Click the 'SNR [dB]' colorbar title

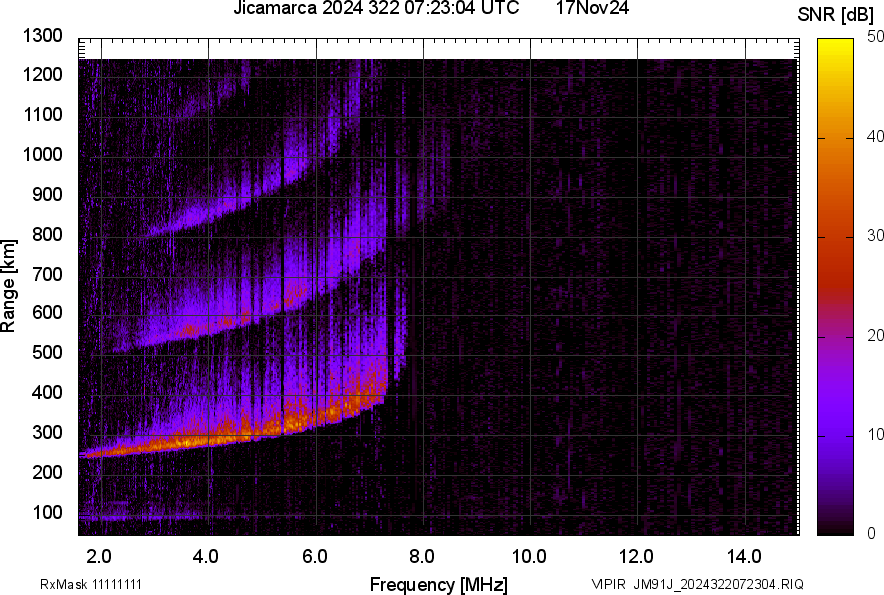836,15
